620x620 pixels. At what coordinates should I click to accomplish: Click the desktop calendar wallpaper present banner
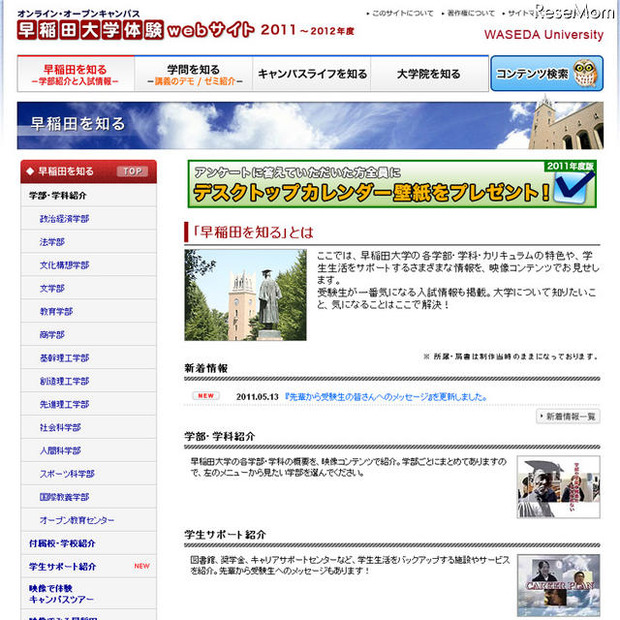392,184
